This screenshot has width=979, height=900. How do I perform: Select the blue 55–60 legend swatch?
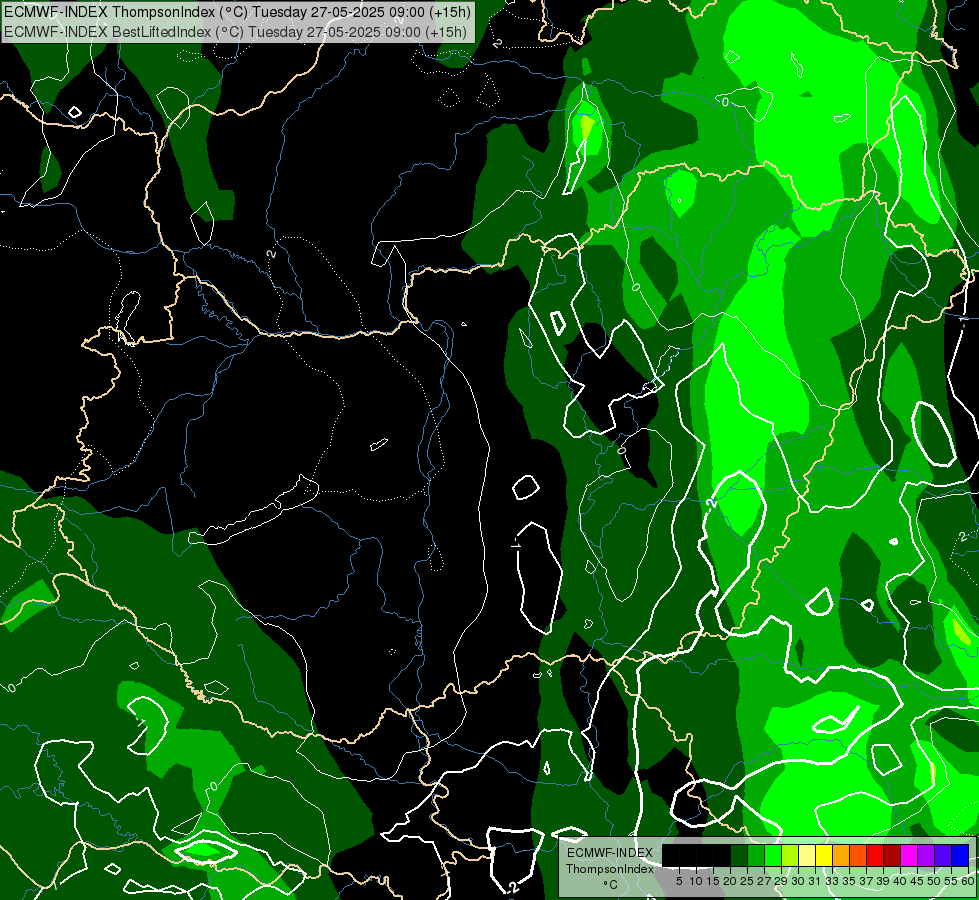click(x=960, y=855)
